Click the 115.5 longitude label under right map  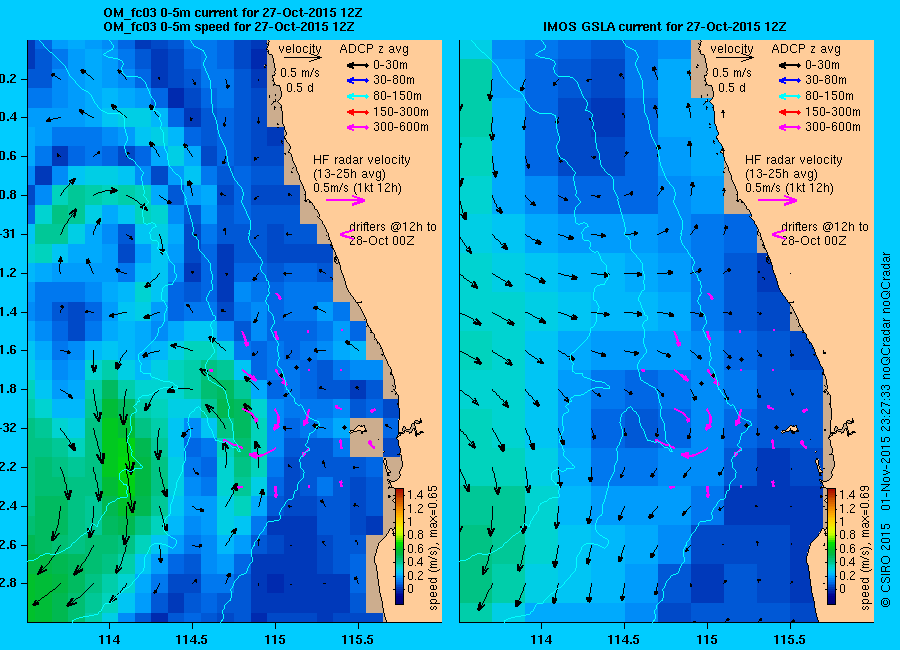pyautogui.click(x=789, y=640)
